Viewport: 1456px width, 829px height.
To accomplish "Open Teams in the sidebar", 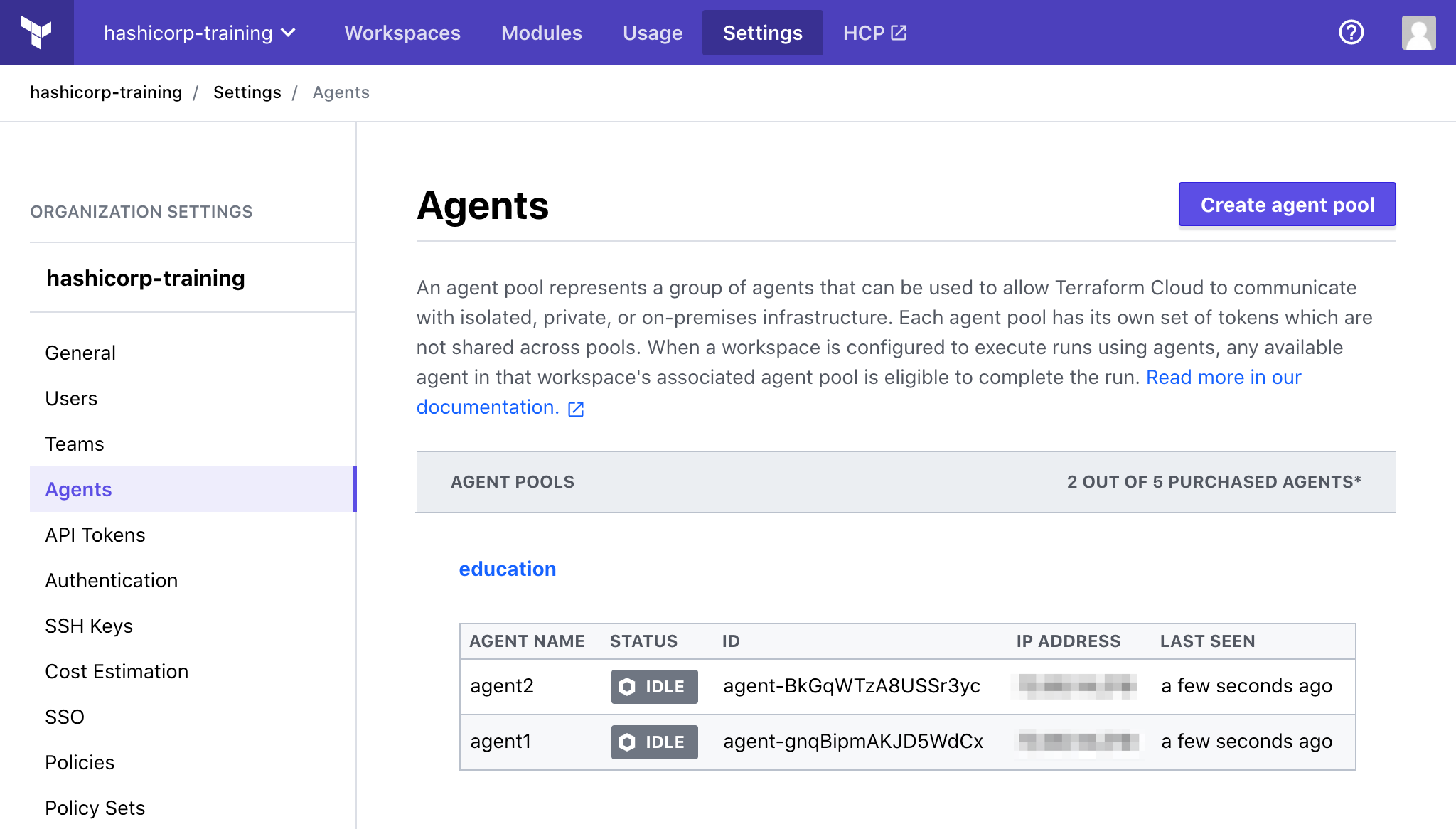I will tap(75, 444).
